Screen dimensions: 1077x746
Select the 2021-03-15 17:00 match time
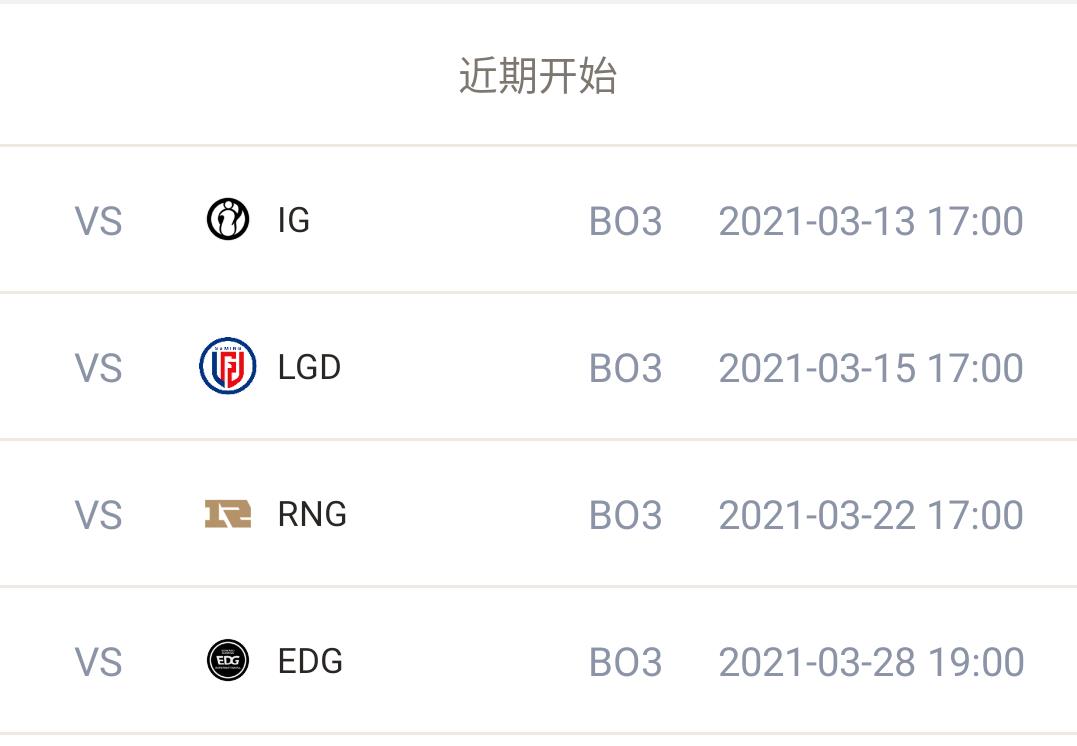(871, 368)
